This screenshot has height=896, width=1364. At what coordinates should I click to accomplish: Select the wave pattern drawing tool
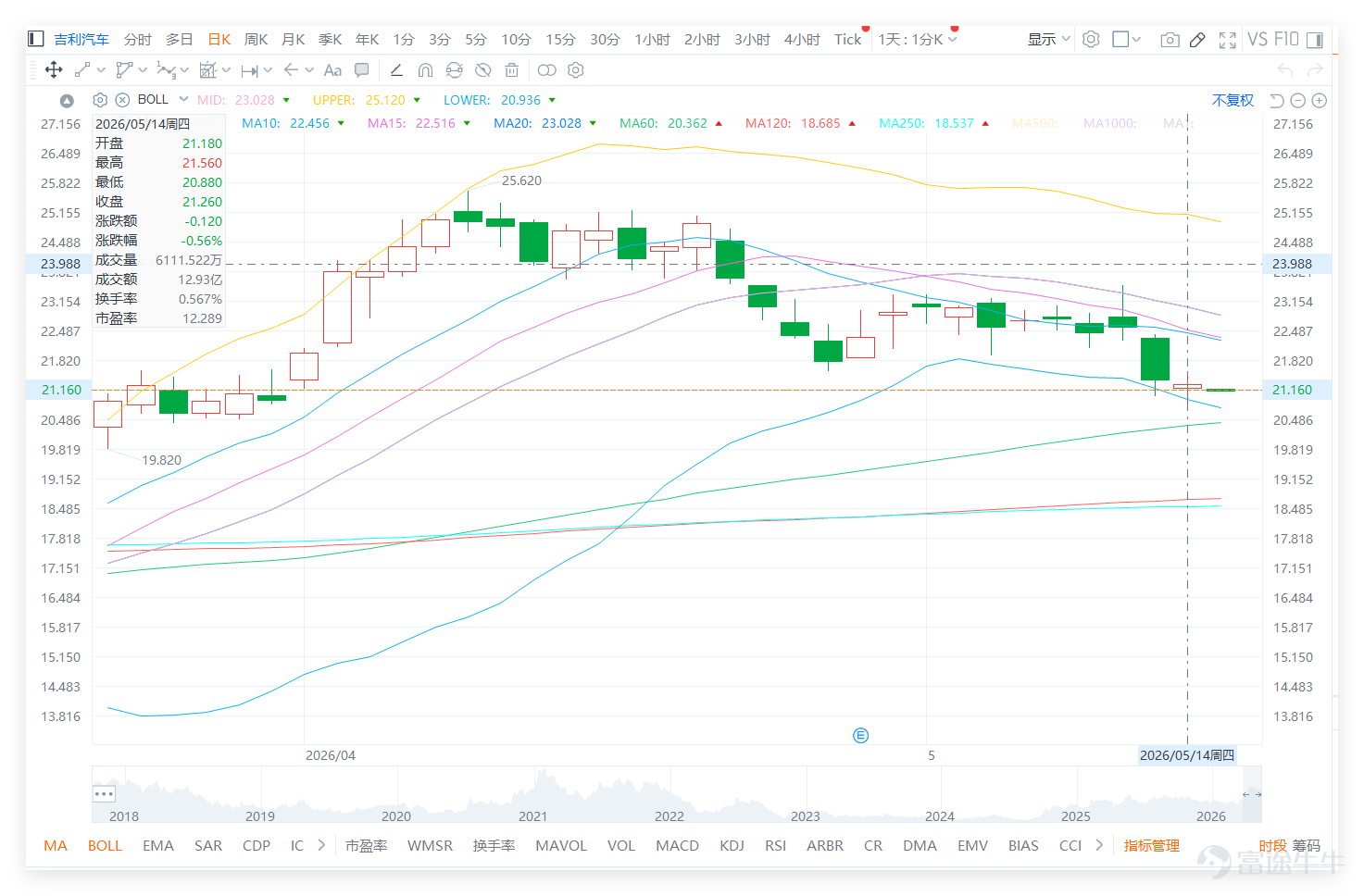[166, 69]
